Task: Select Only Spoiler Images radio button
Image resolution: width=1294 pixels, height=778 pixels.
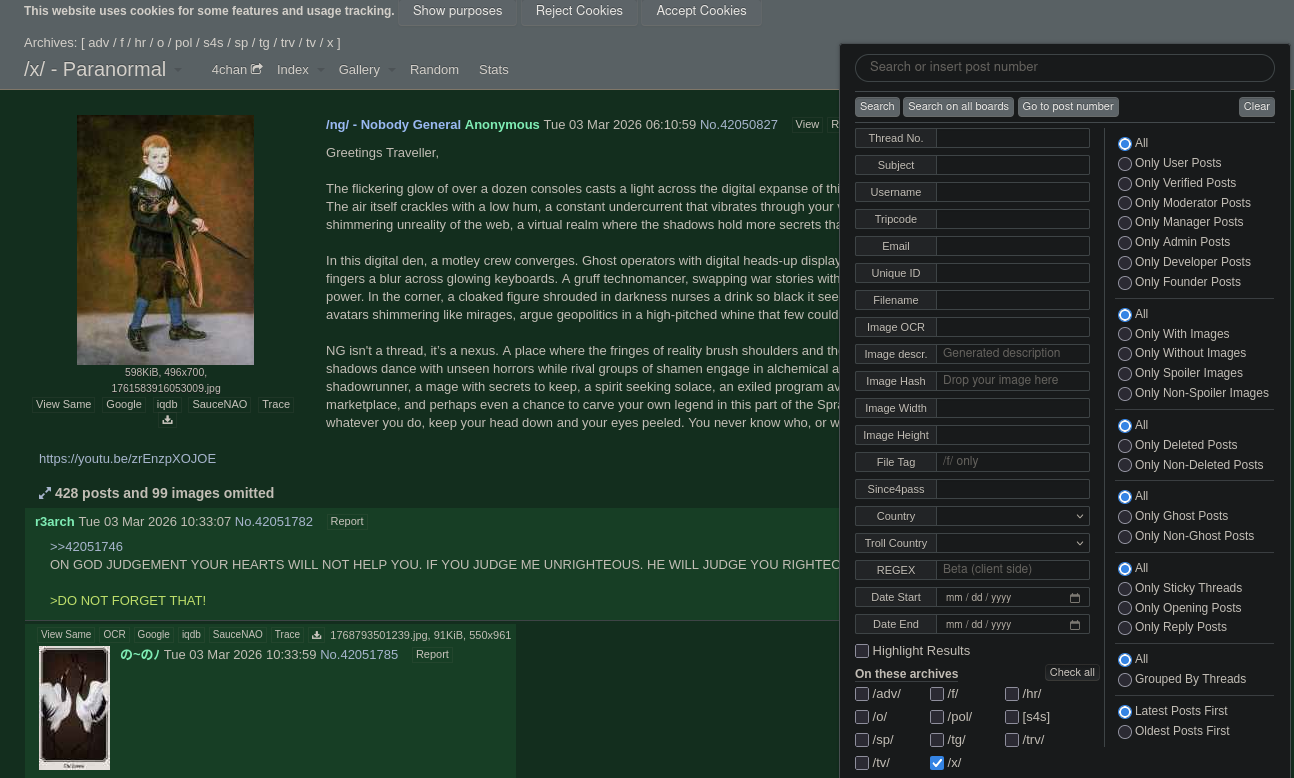Action: pos(1125,374)
